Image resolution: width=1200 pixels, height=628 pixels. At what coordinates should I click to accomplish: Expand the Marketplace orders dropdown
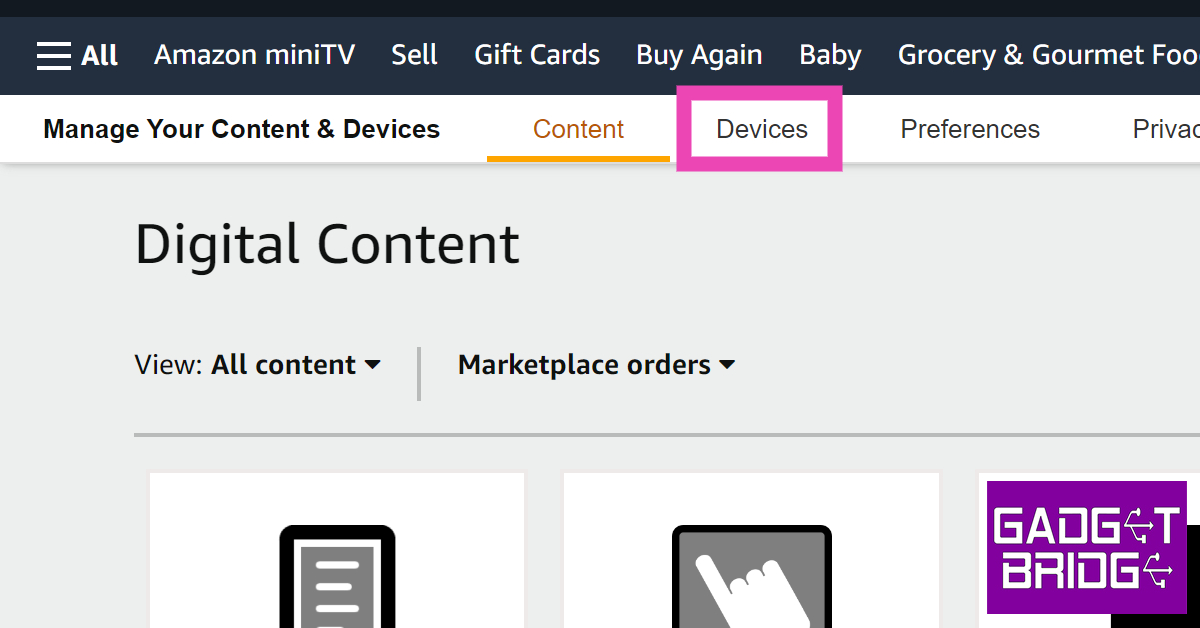(596, 365)
